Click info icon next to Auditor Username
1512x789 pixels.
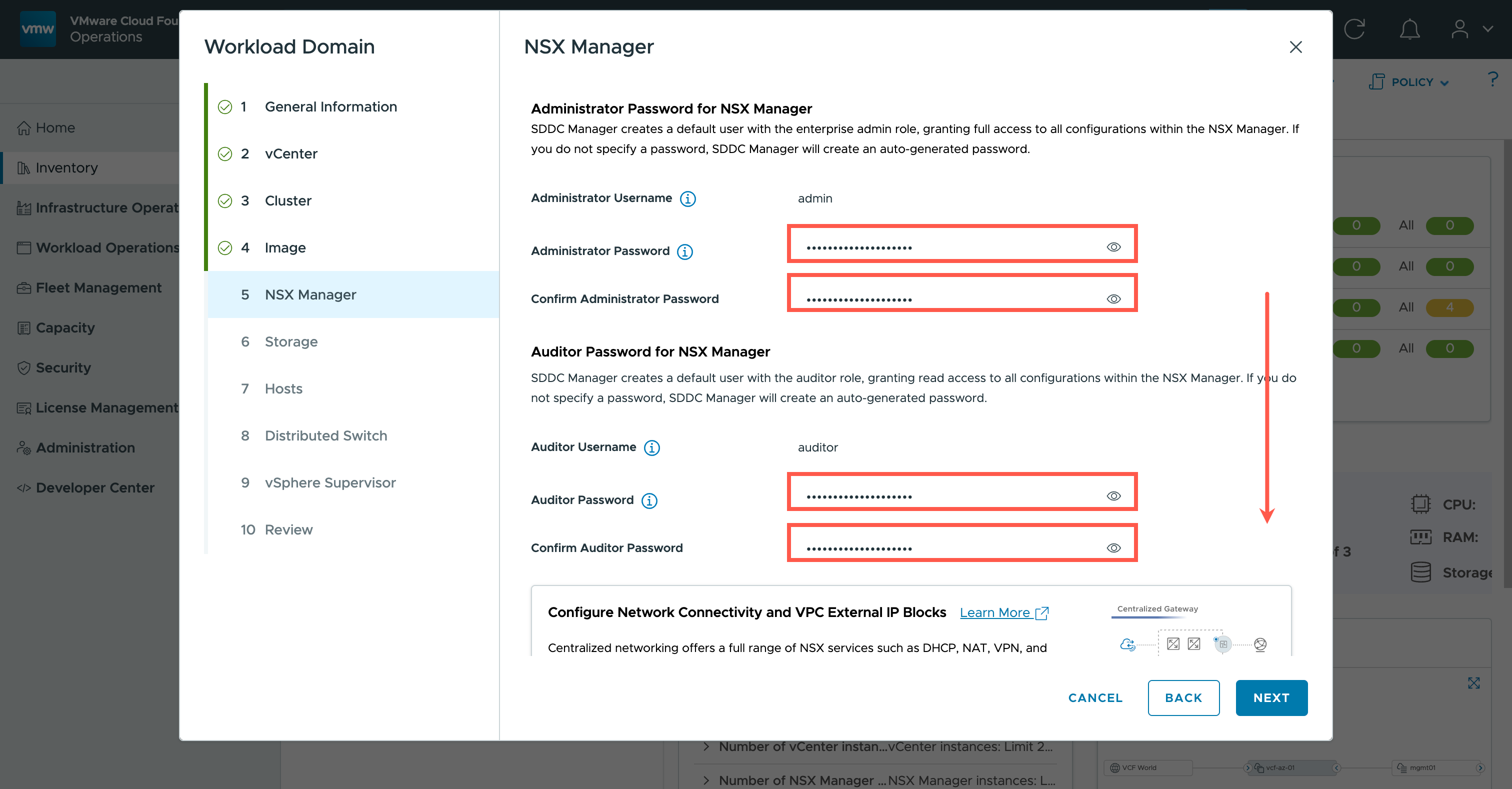point(651,447)
